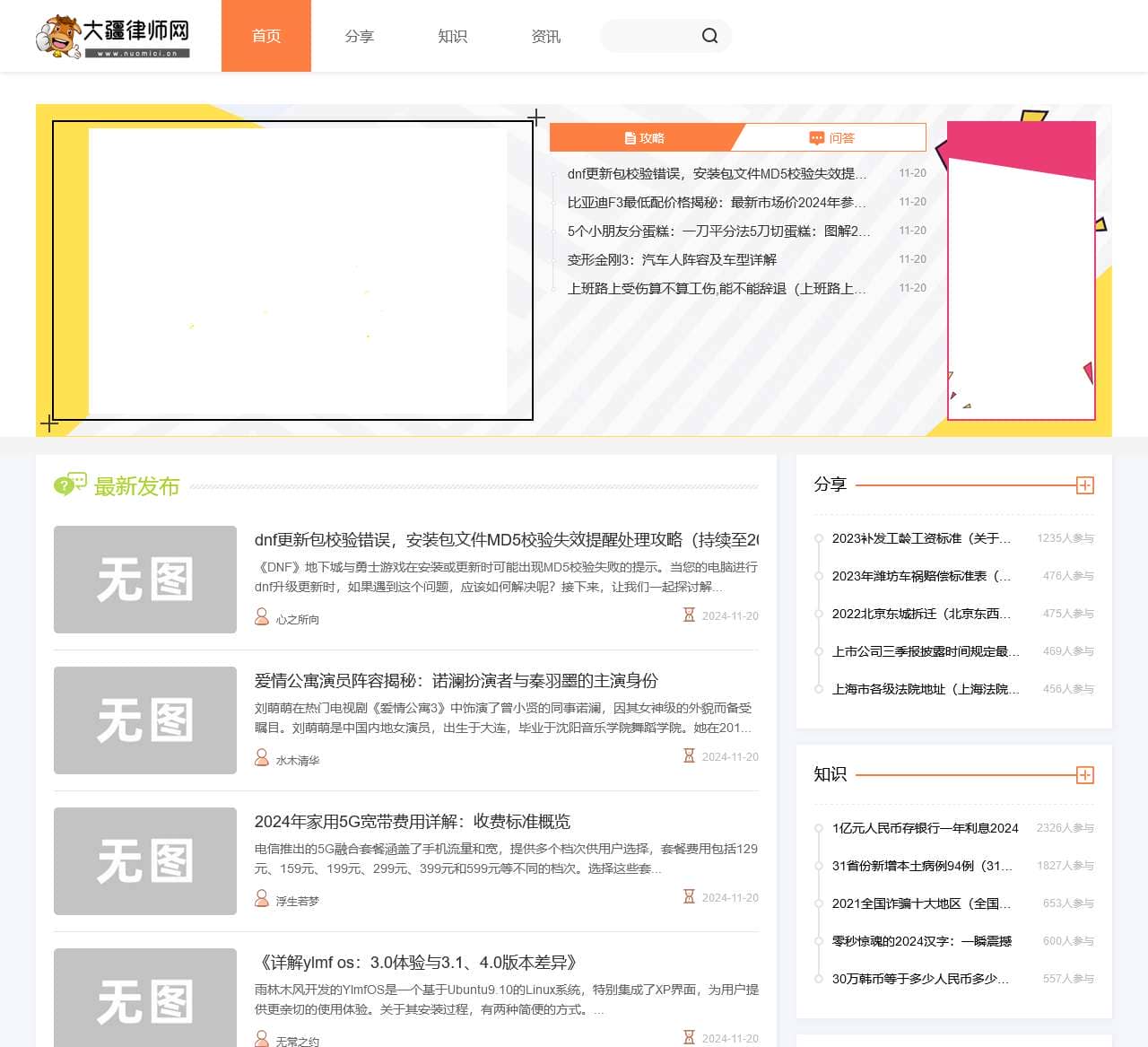Open the 变形金刚3 list link
This screenshot has height=1047, width=1148.
point(672,260)
